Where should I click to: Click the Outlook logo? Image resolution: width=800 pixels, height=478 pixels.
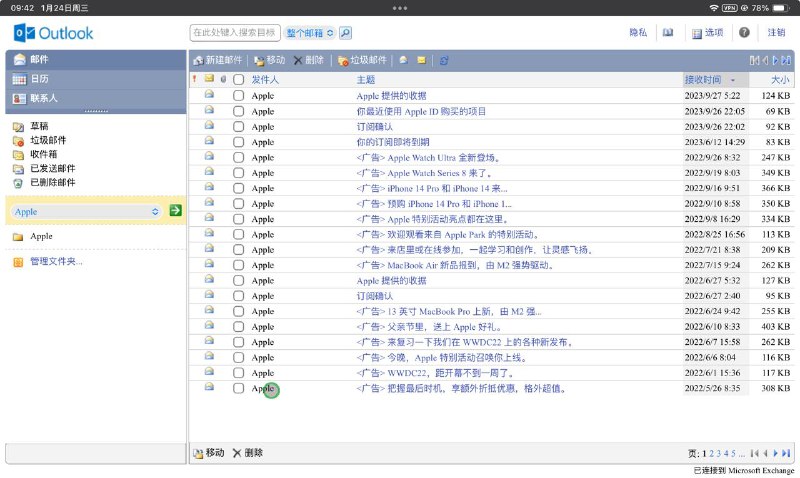[54, 33]
